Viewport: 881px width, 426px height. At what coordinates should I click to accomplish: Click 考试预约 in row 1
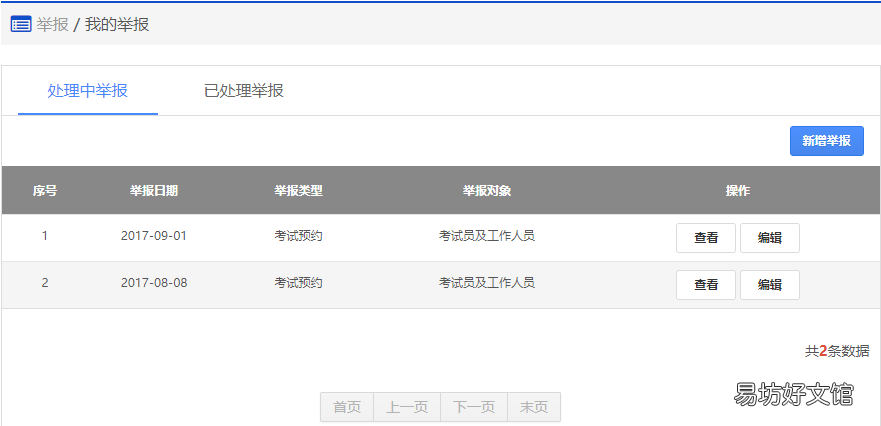coord(298,236)
